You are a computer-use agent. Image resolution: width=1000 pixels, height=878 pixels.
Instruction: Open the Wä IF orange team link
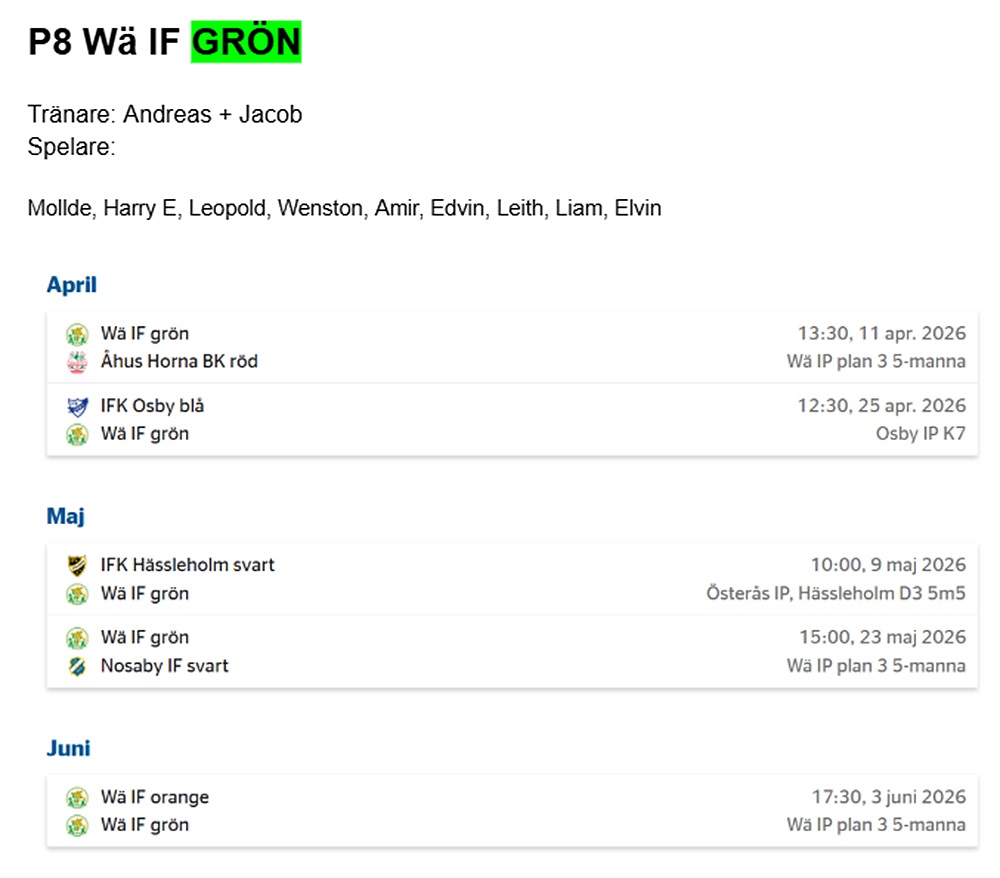[x=154, y=798]
